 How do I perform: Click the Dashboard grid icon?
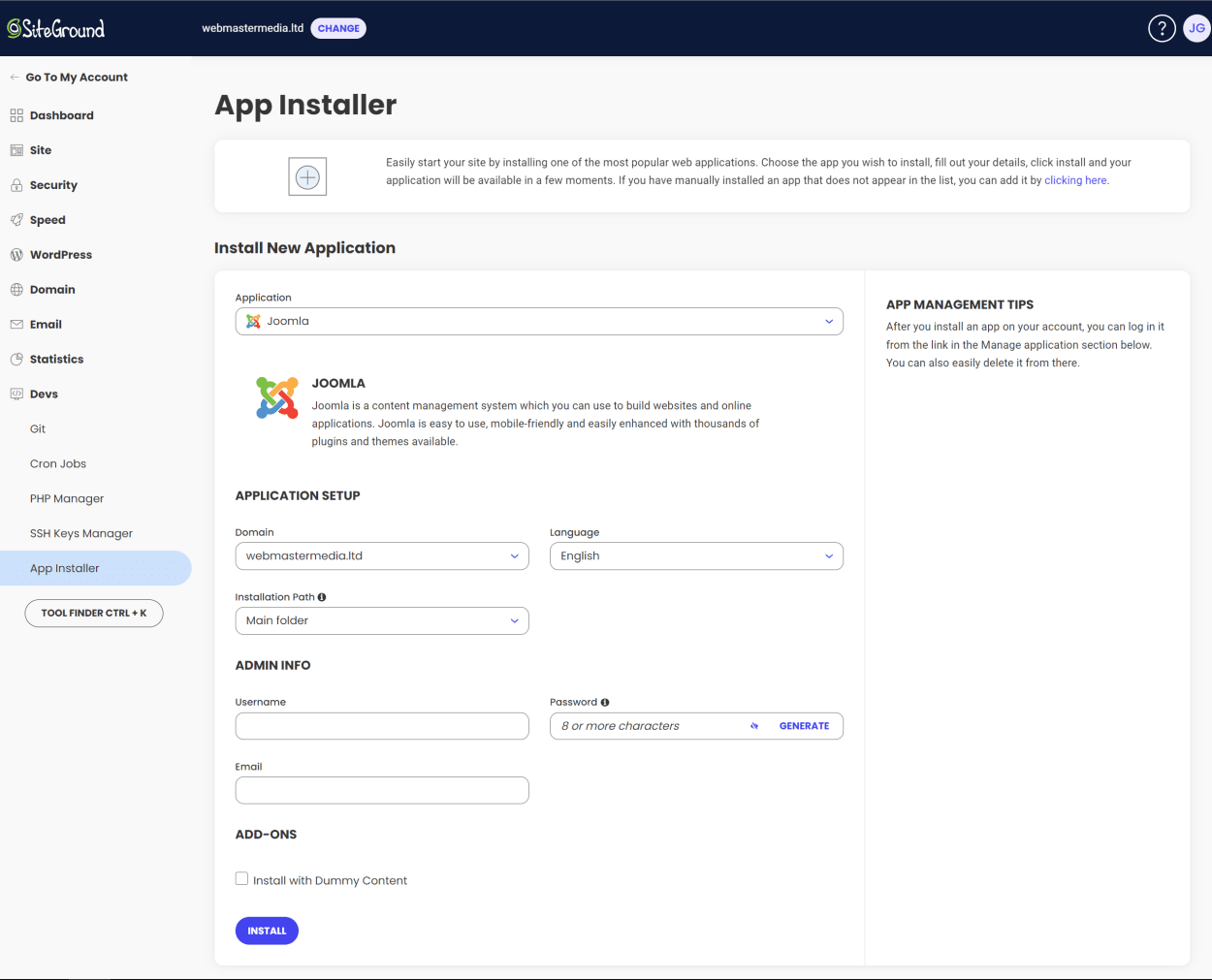pos(16,115)
